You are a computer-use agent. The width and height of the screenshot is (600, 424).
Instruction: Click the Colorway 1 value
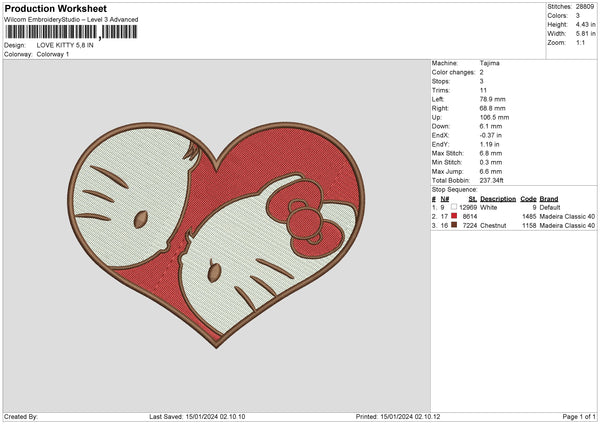(x=53, y=54)
